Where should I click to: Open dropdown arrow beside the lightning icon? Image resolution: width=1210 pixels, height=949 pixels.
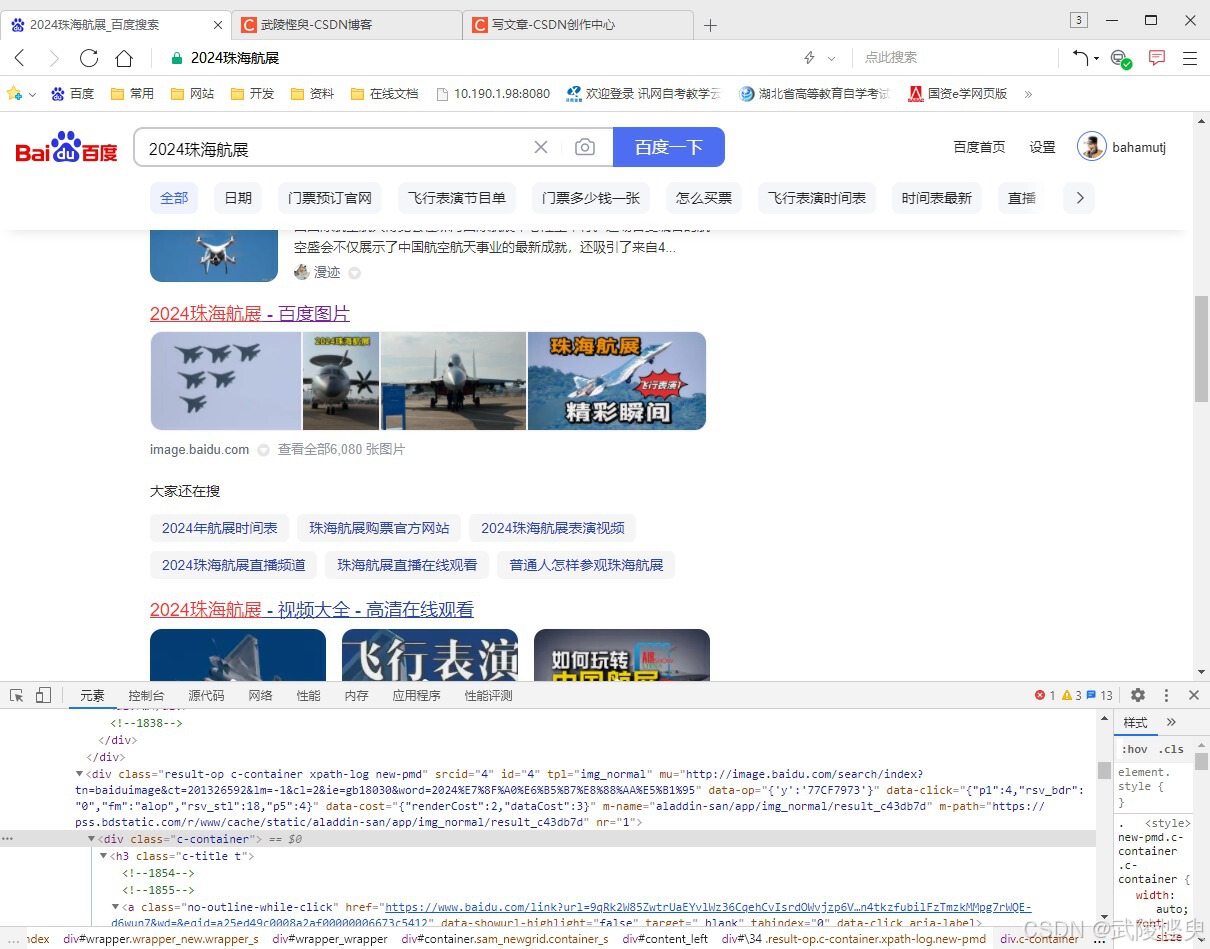831,59
